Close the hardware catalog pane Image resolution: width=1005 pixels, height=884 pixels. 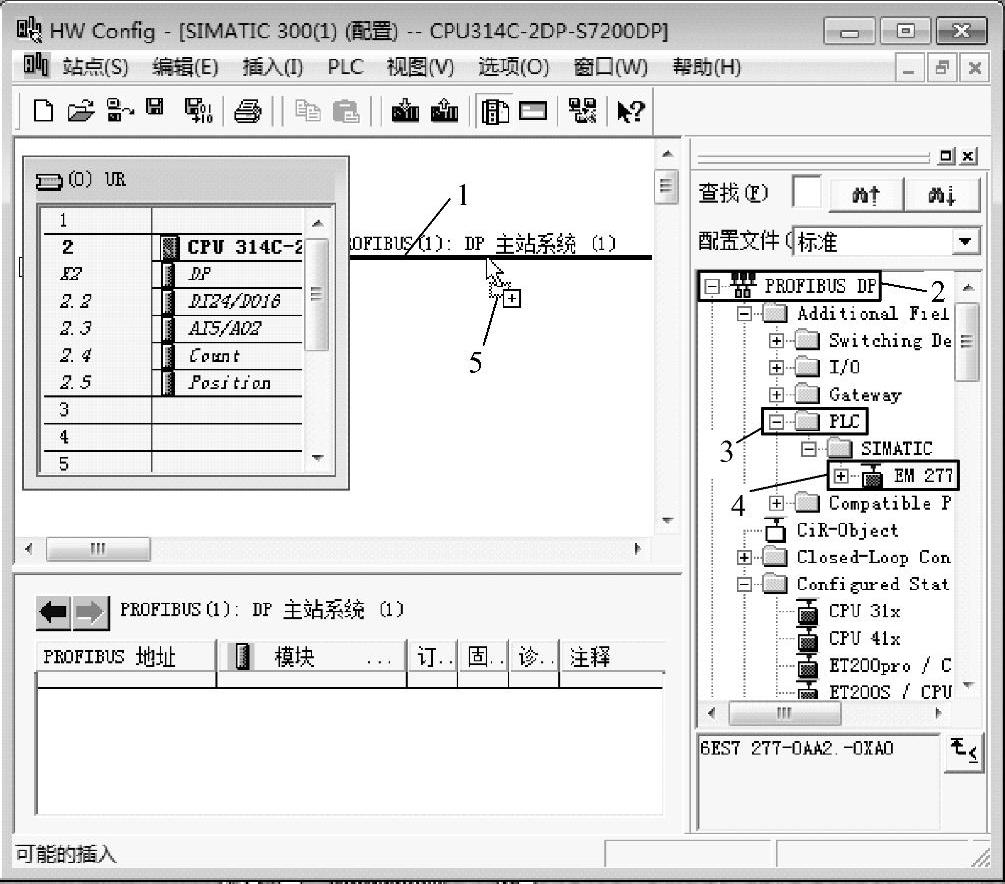coord(968,156)
